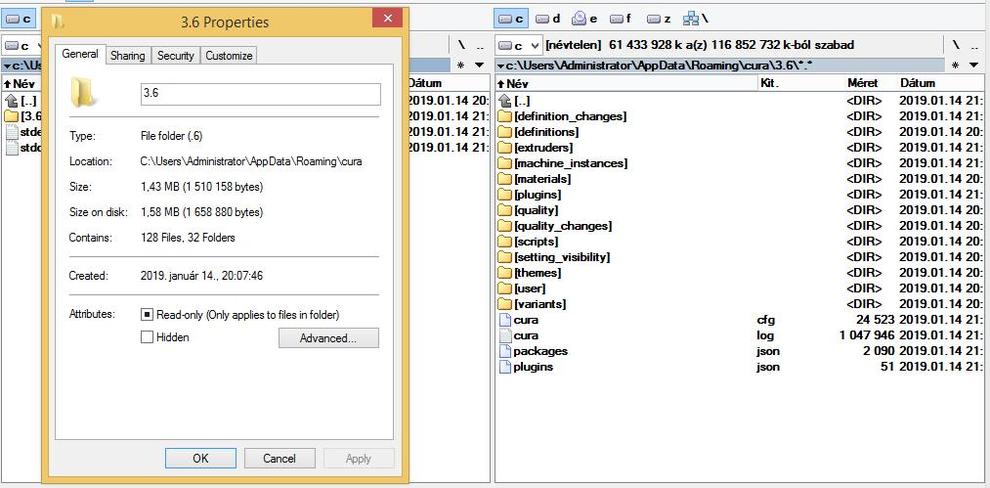Screen dimensions: 990x488
Task: Open the Customize tab
Action: (x=229, y=56)
